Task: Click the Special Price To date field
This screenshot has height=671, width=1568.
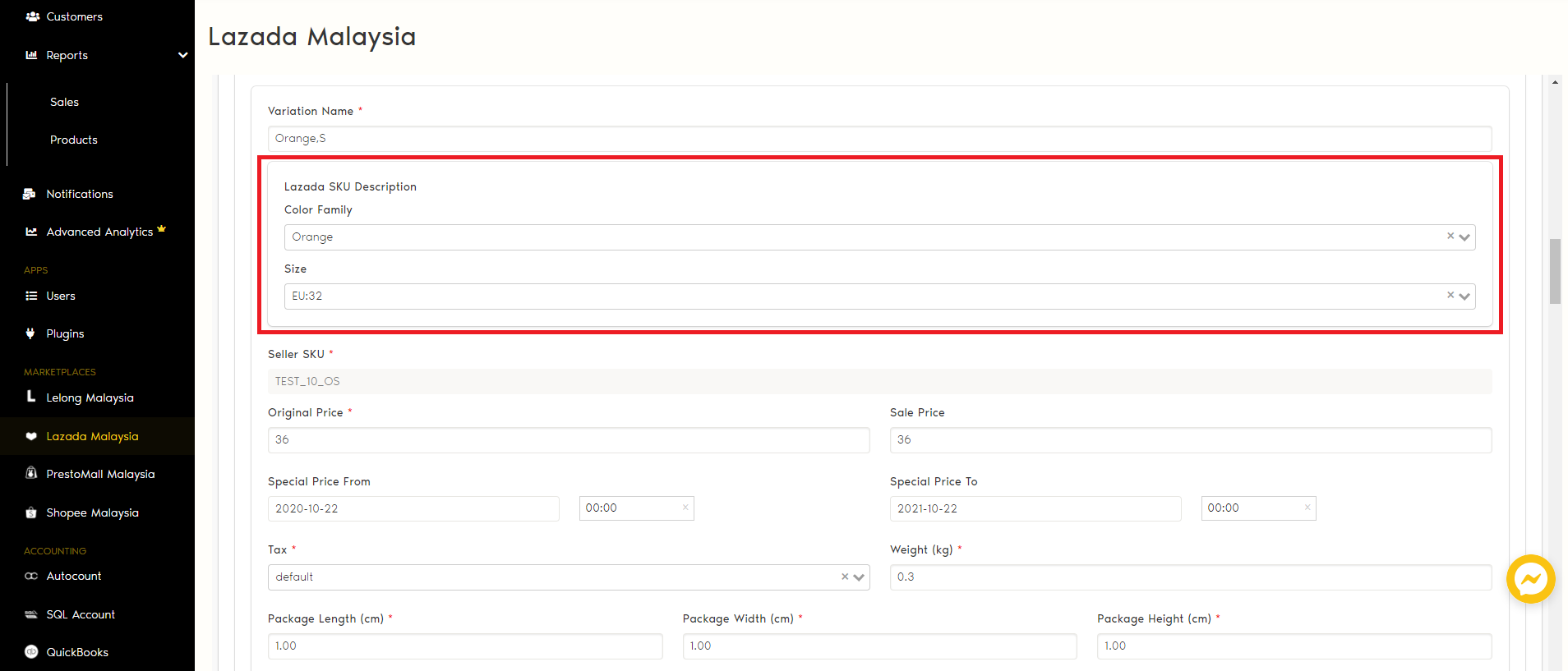Action: (x=1035, y=508)
